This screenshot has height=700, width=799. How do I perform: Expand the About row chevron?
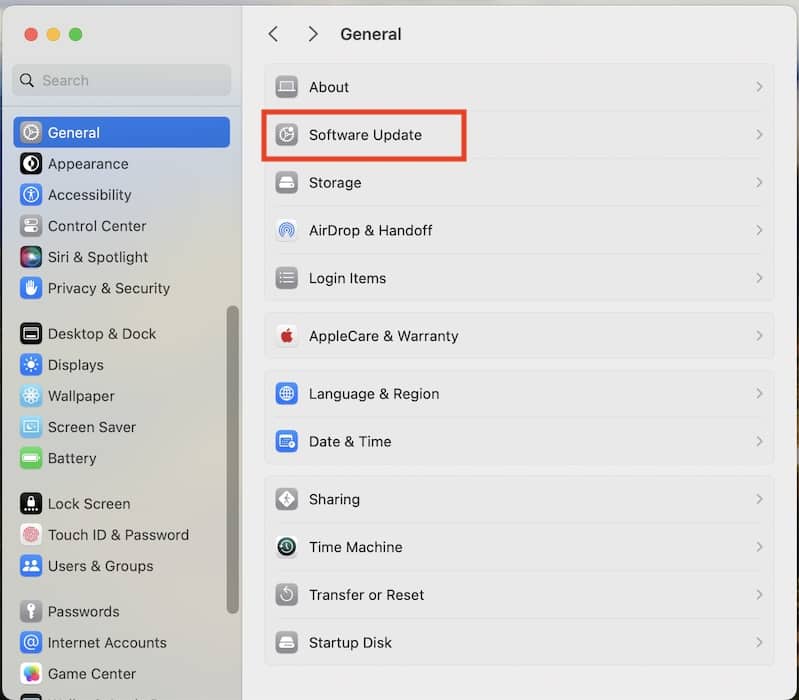759,87
